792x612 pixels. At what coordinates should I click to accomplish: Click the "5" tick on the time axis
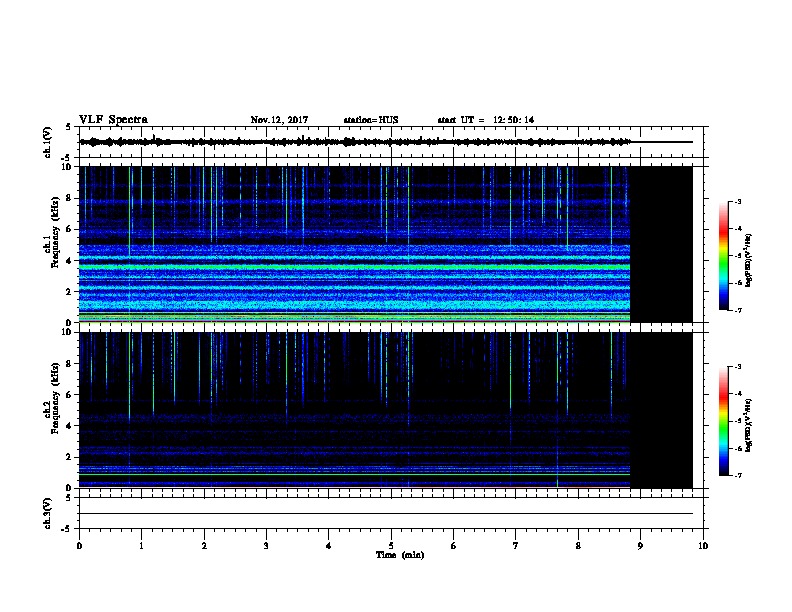391,546
